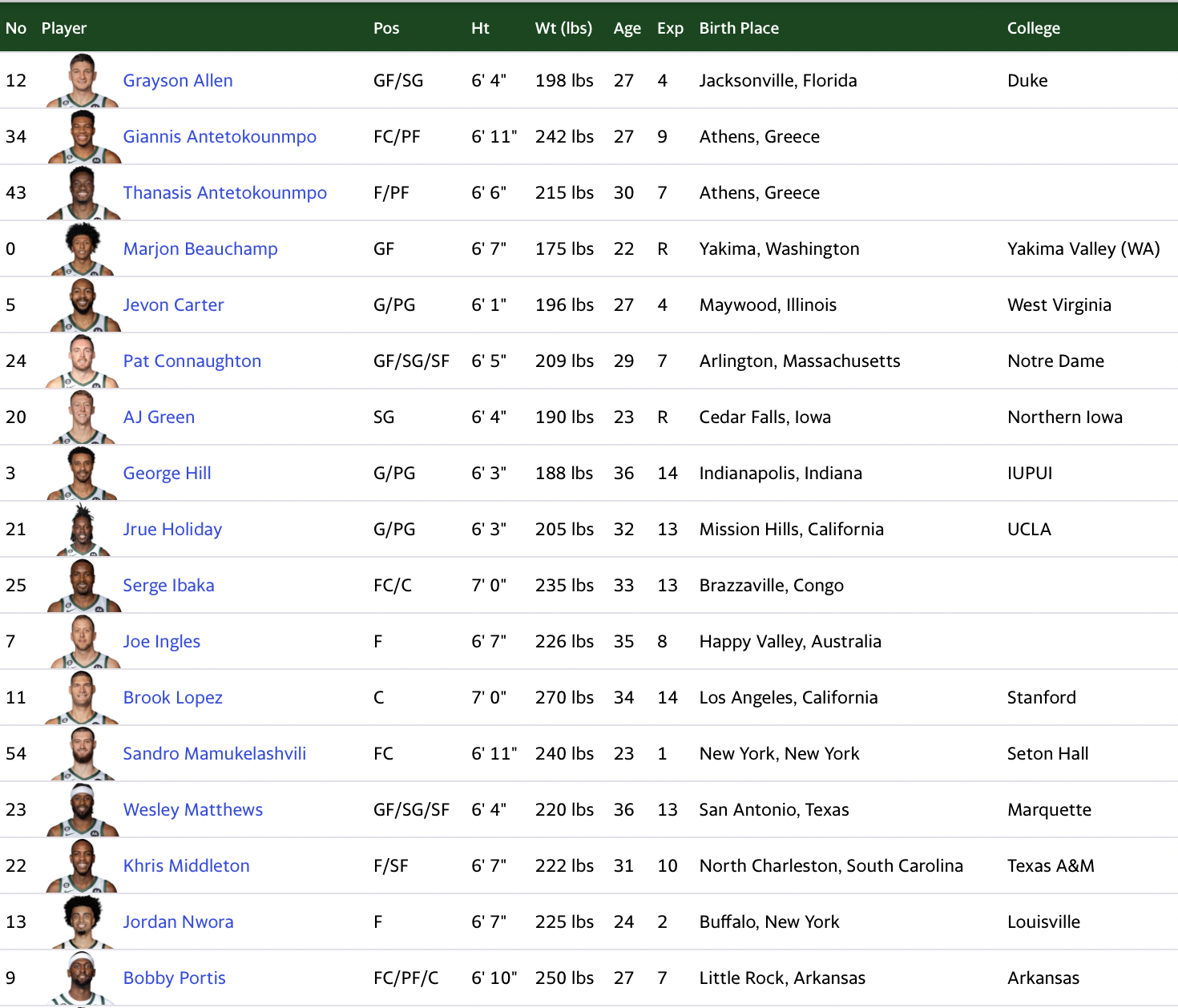
Task: Click the Ht column header
Action: (x=480, y=28)
